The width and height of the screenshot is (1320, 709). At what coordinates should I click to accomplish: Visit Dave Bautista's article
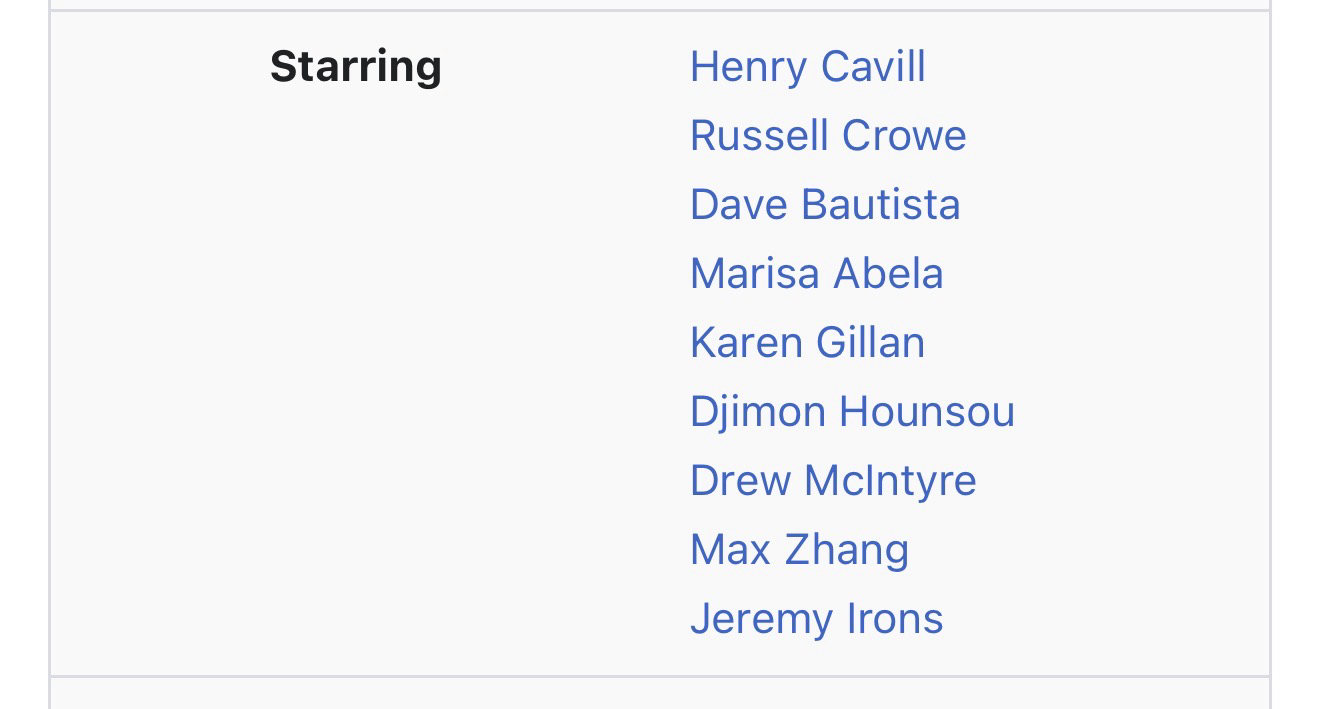click(x=824, y=206)
